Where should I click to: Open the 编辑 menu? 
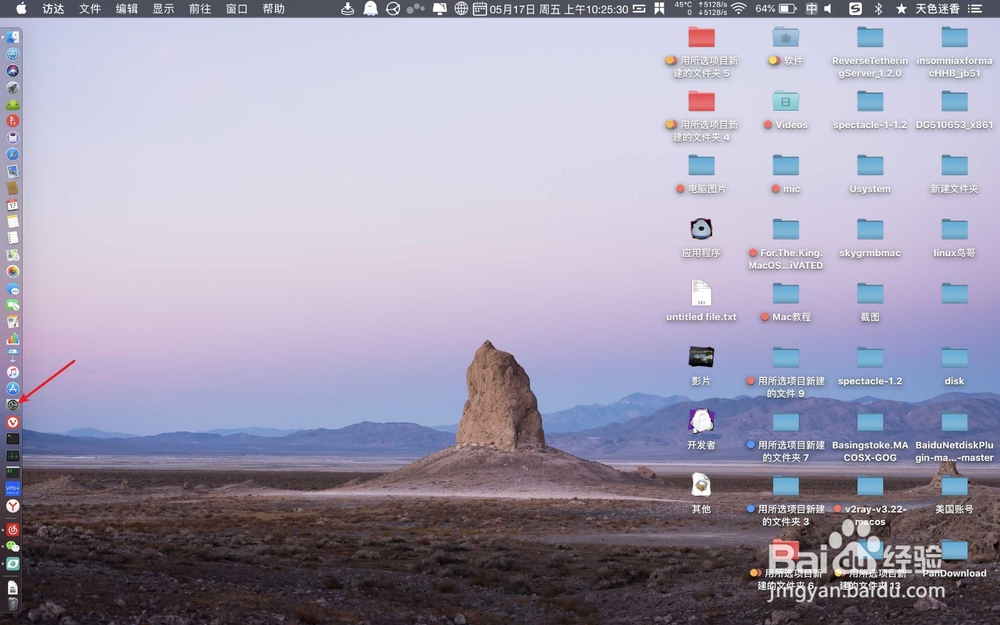[x=126, y=8]
